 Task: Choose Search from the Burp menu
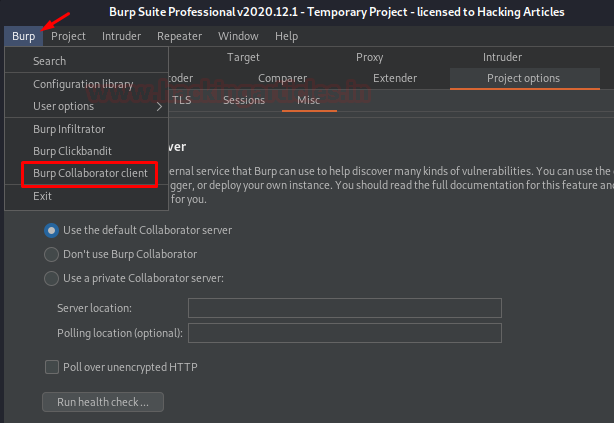click(87, 61)
